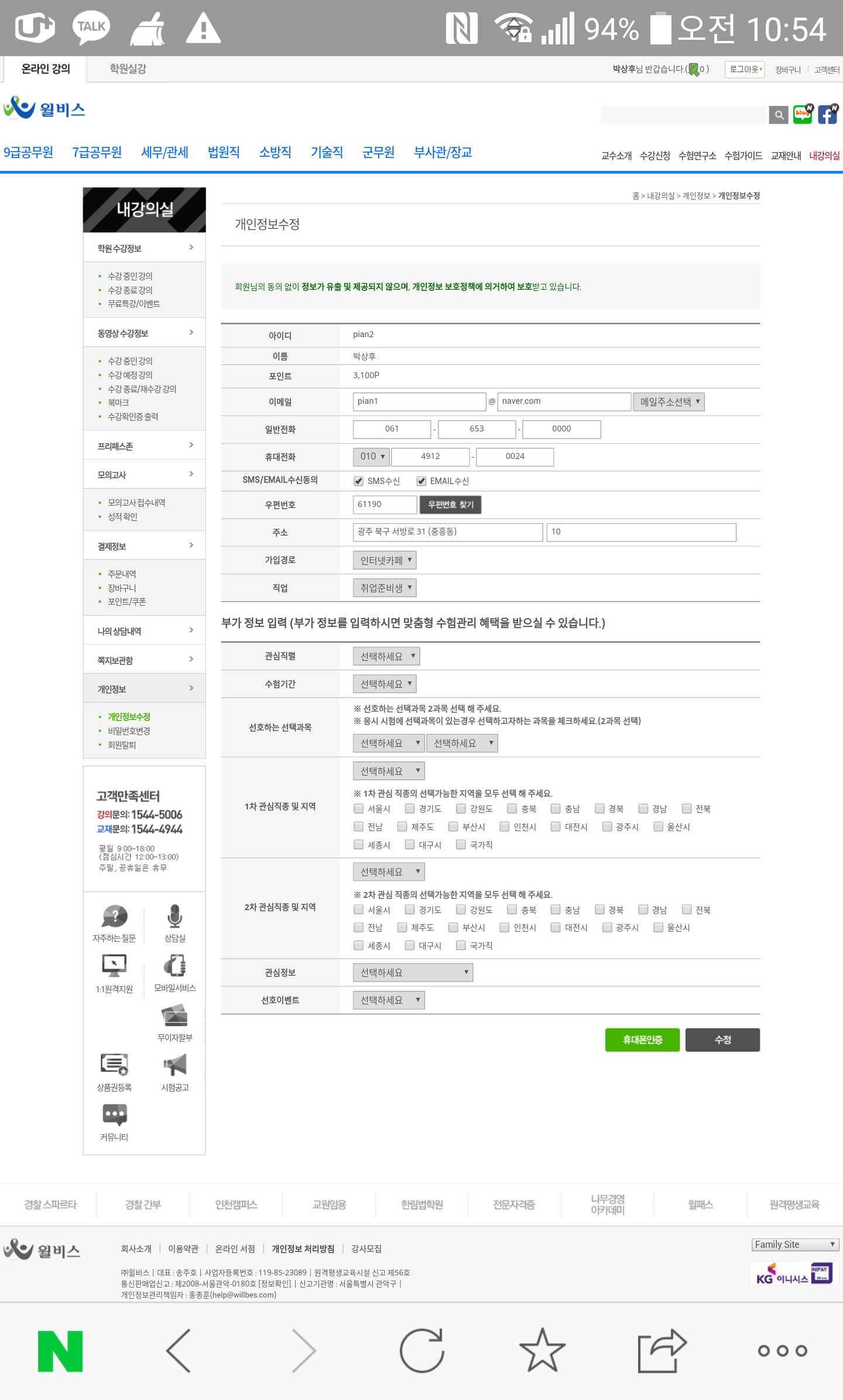The height and width of the screenshot is (1400, 843).
Task: Open 소방직 menu
Action: pos(275,153)
